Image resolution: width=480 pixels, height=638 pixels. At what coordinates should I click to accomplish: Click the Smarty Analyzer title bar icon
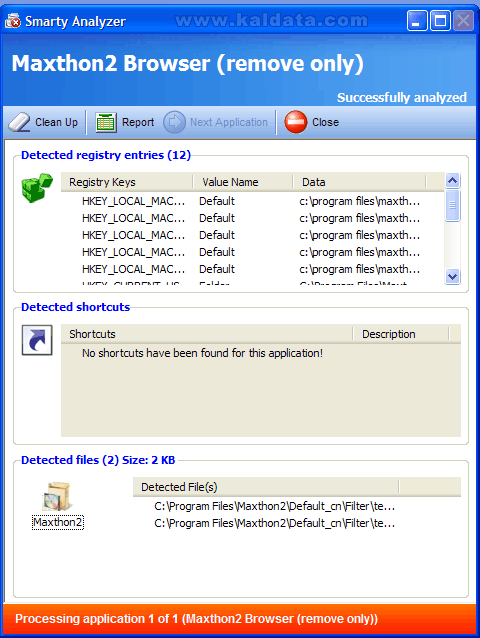click(x=13, y=21)
